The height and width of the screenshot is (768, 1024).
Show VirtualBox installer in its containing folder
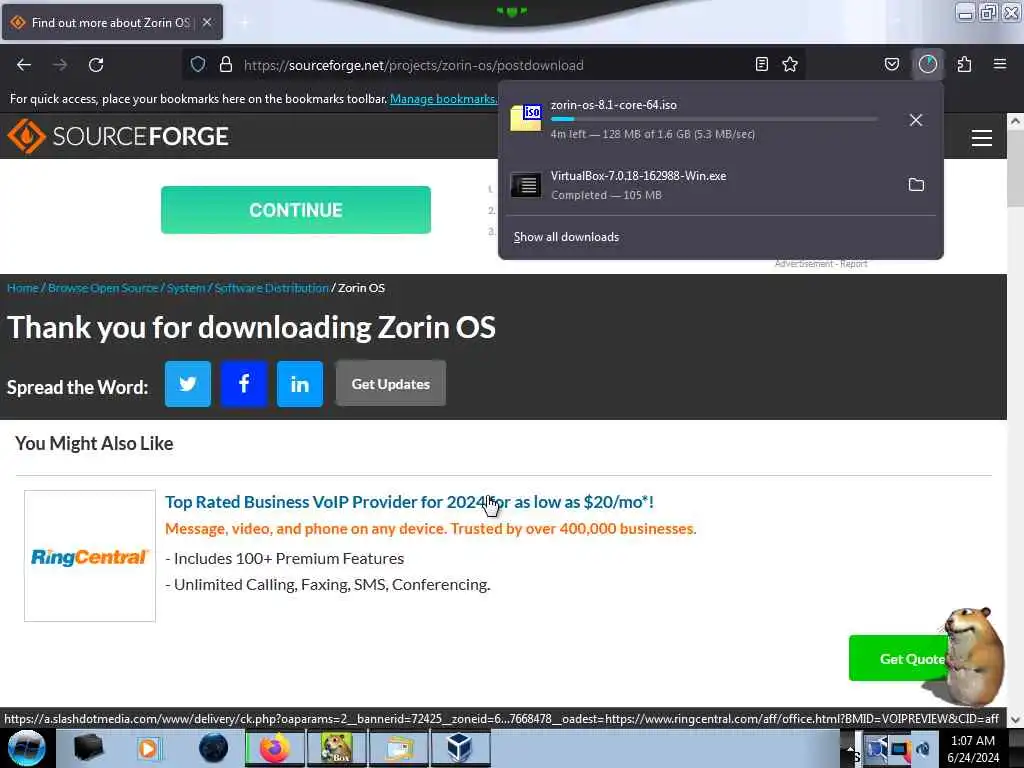click(916, 185)
